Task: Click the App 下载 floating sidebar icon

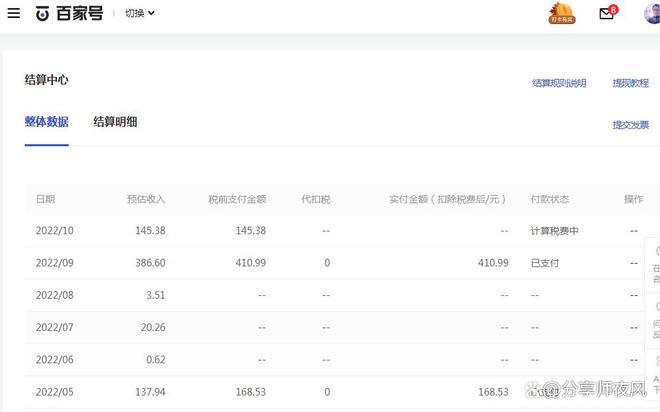Action: pos(656,370)
